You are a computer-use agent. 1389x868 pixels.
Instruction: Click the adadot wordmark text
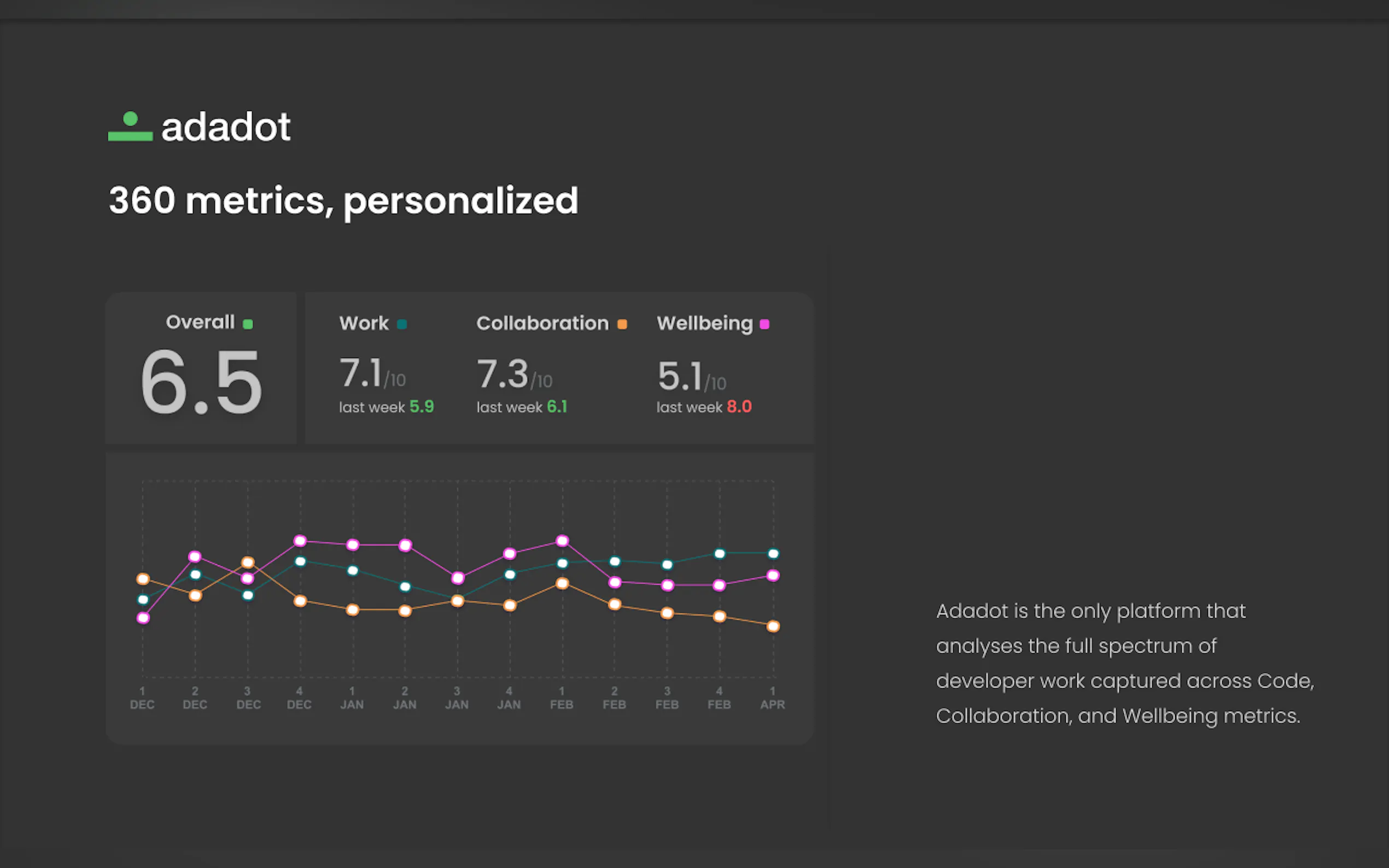click(x=226, y=127)
